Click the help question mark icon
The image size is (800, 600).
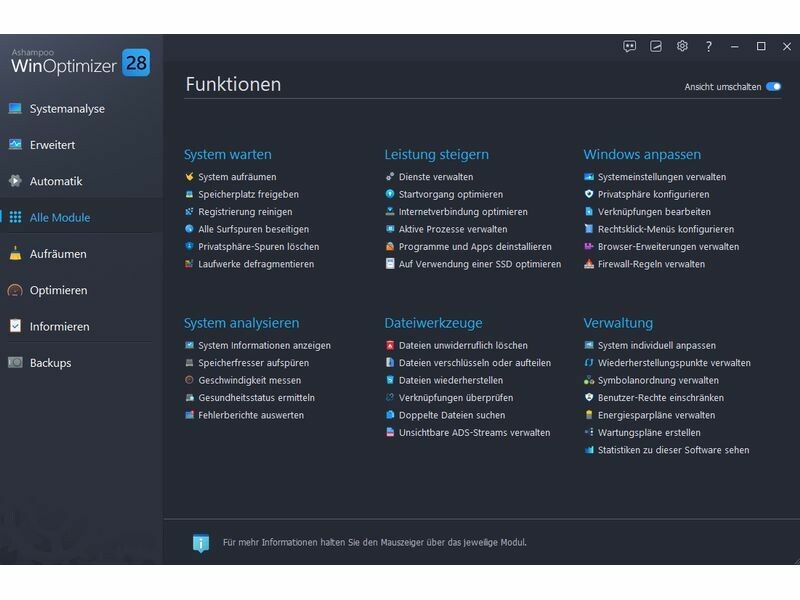(x=708, y=46)
